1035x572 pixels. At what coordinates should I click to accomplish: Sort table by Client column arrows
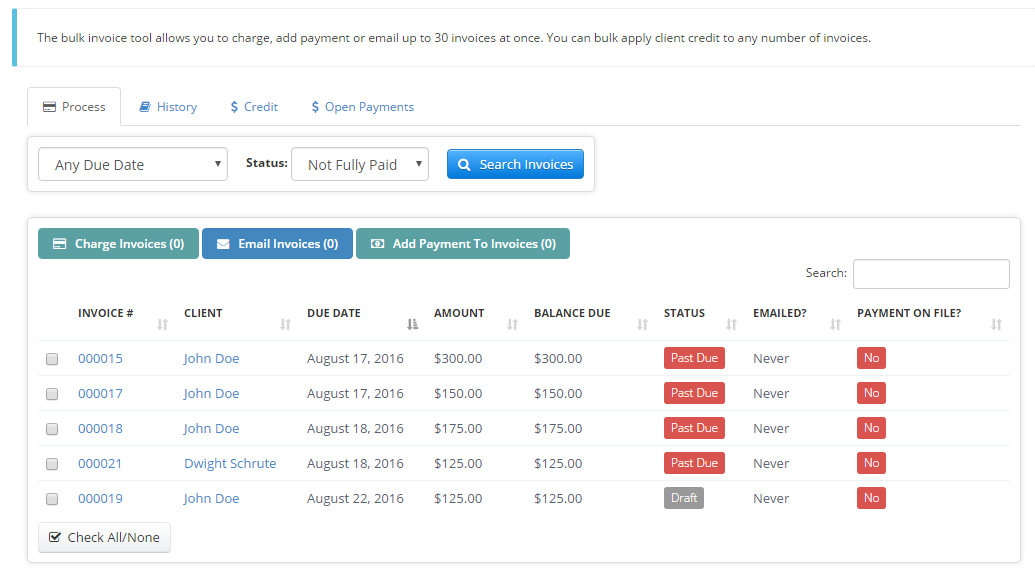[x=285, y=324]
